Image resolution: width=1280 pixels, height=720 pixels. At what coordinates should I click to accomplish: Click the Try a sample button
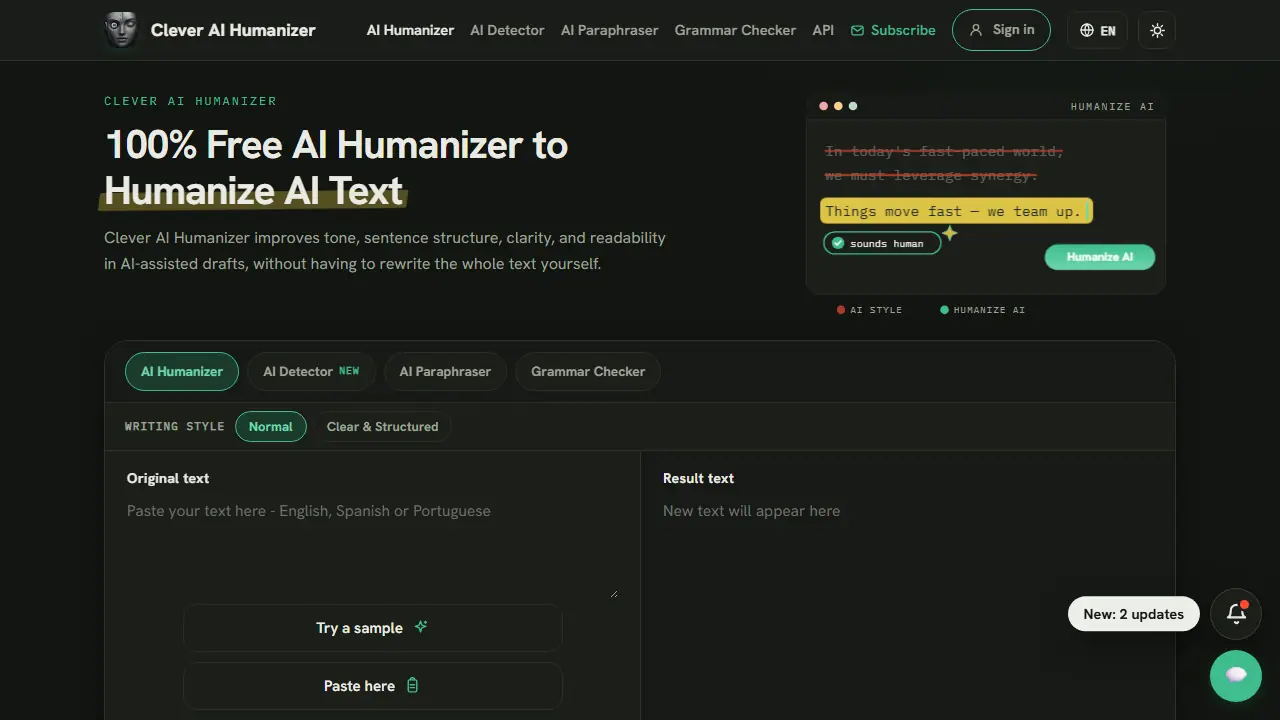tap(372, 628)
